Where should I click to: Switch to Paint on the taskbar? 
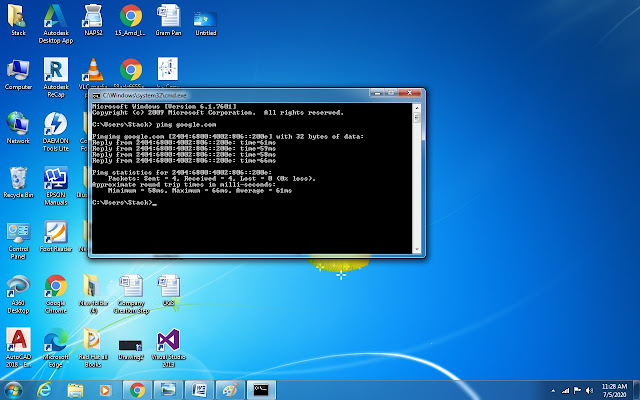[x=230, y=390]
